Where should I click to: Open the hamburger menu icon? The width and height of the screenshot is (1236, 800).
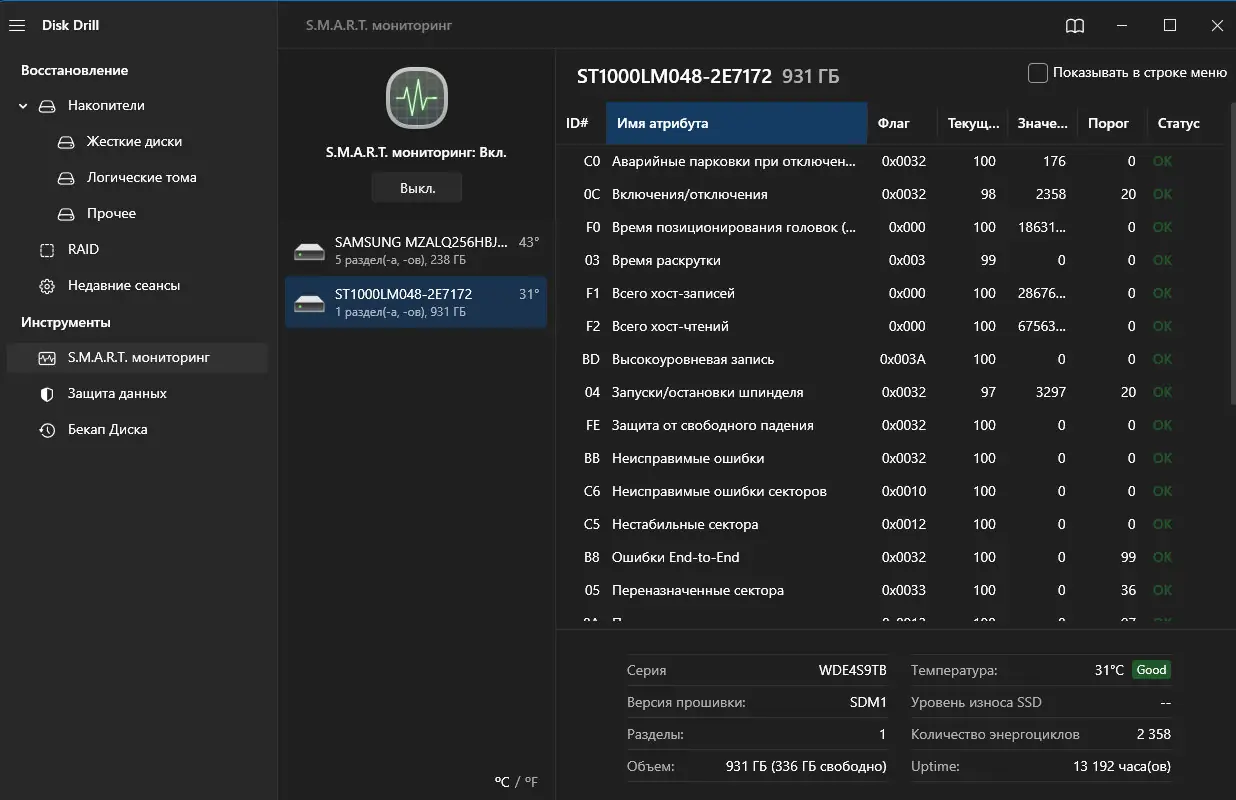[x=17, y=26]
